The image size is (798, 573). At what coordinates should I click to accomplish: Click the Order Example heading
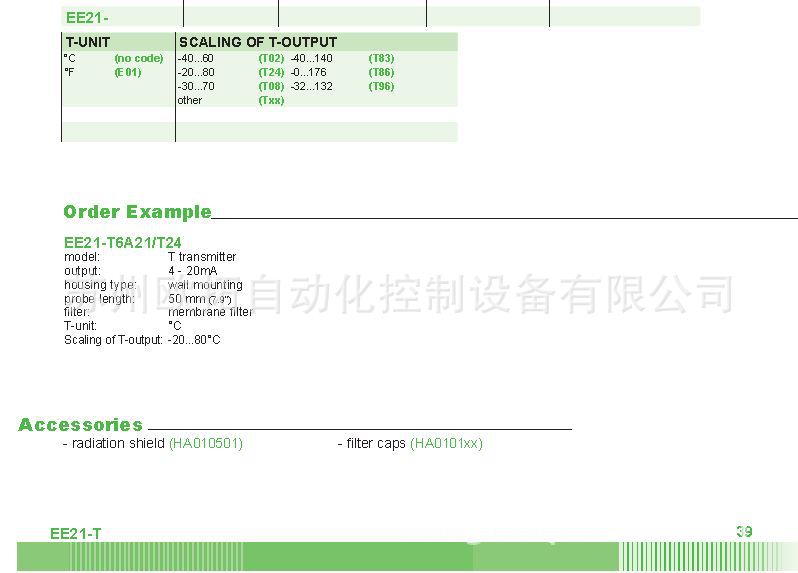pos(137,211)
